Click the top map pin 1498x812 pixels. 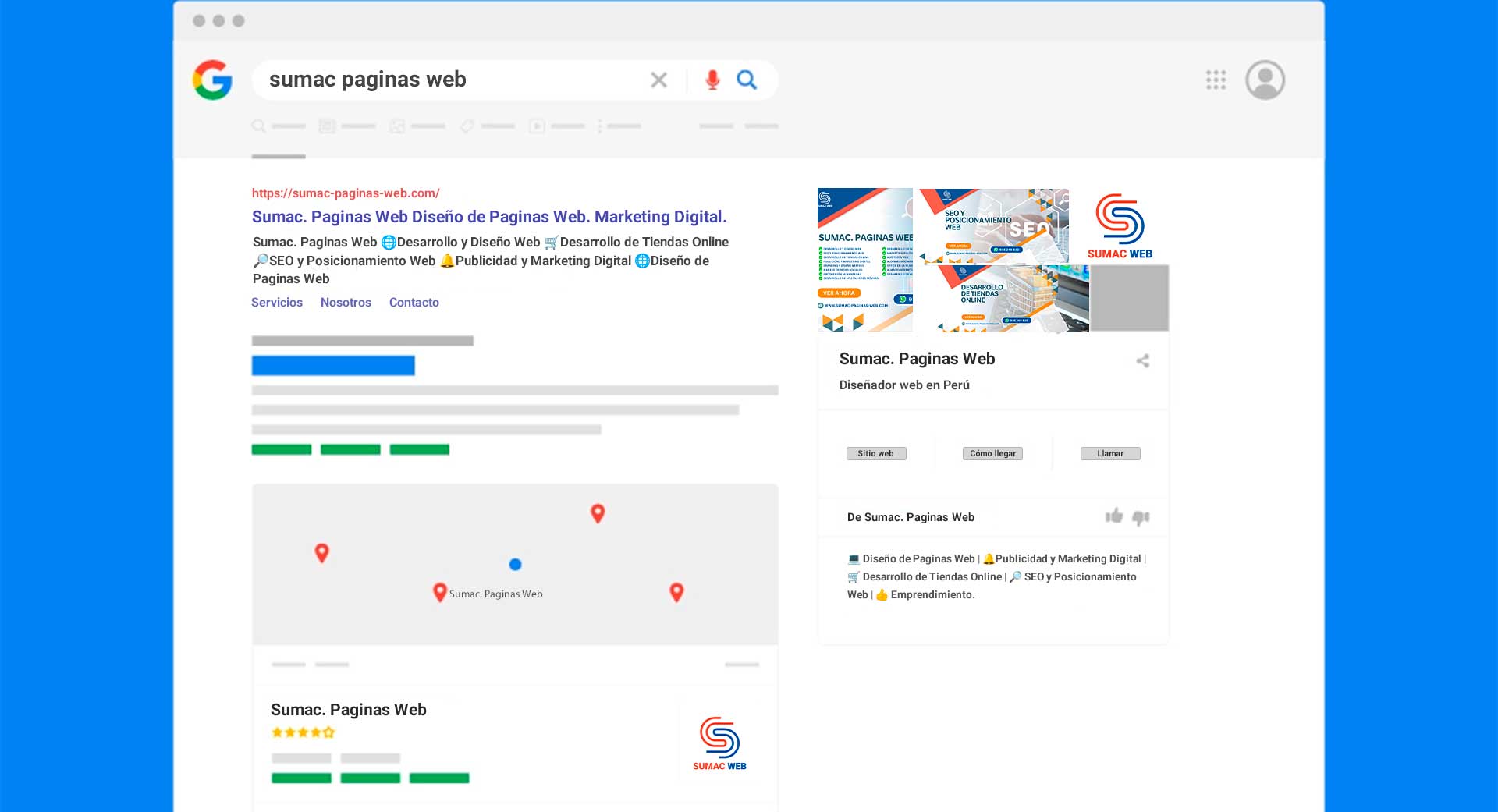[598, 513]
